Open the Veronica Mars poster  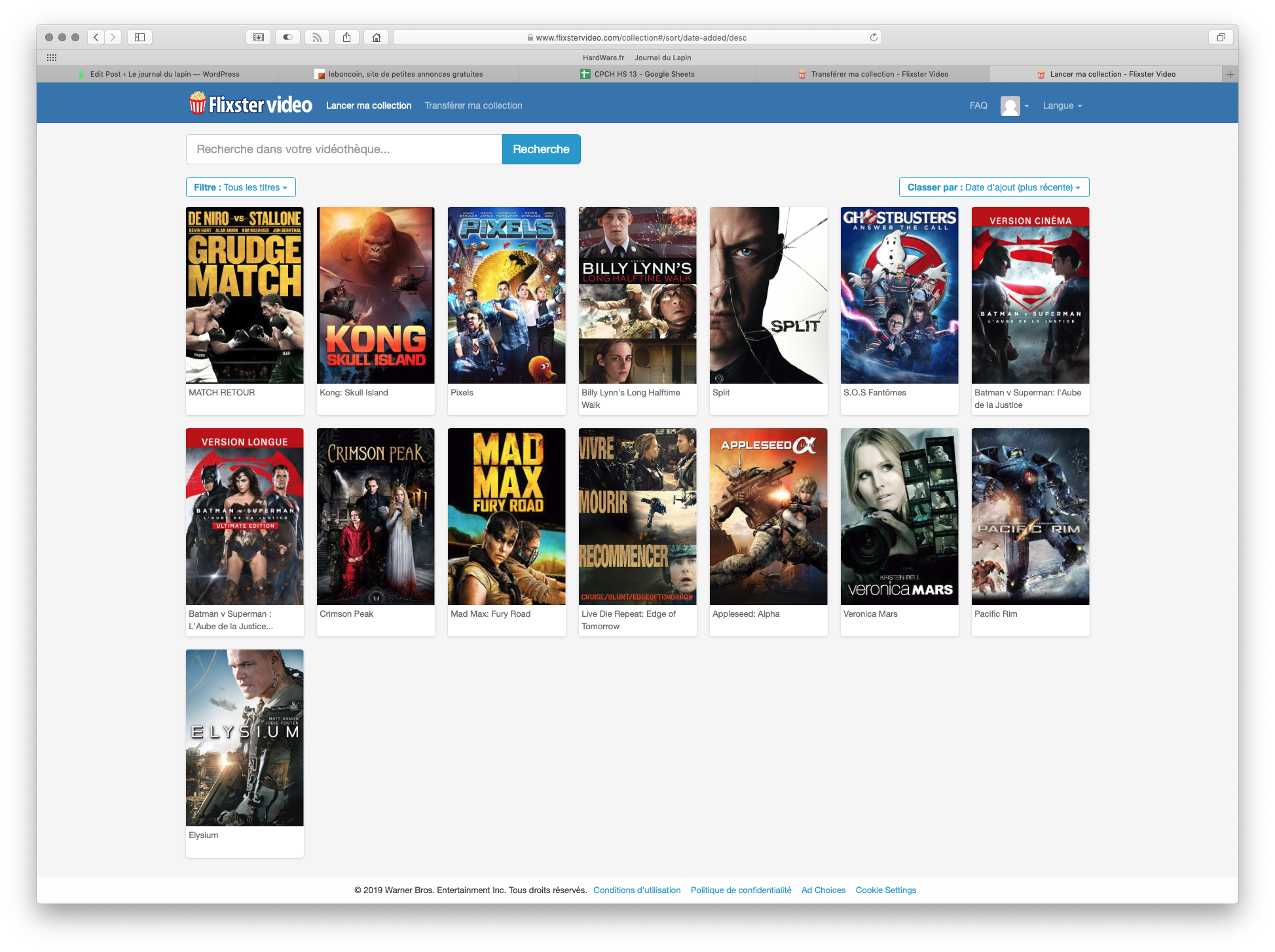click(x=899, y=517)
